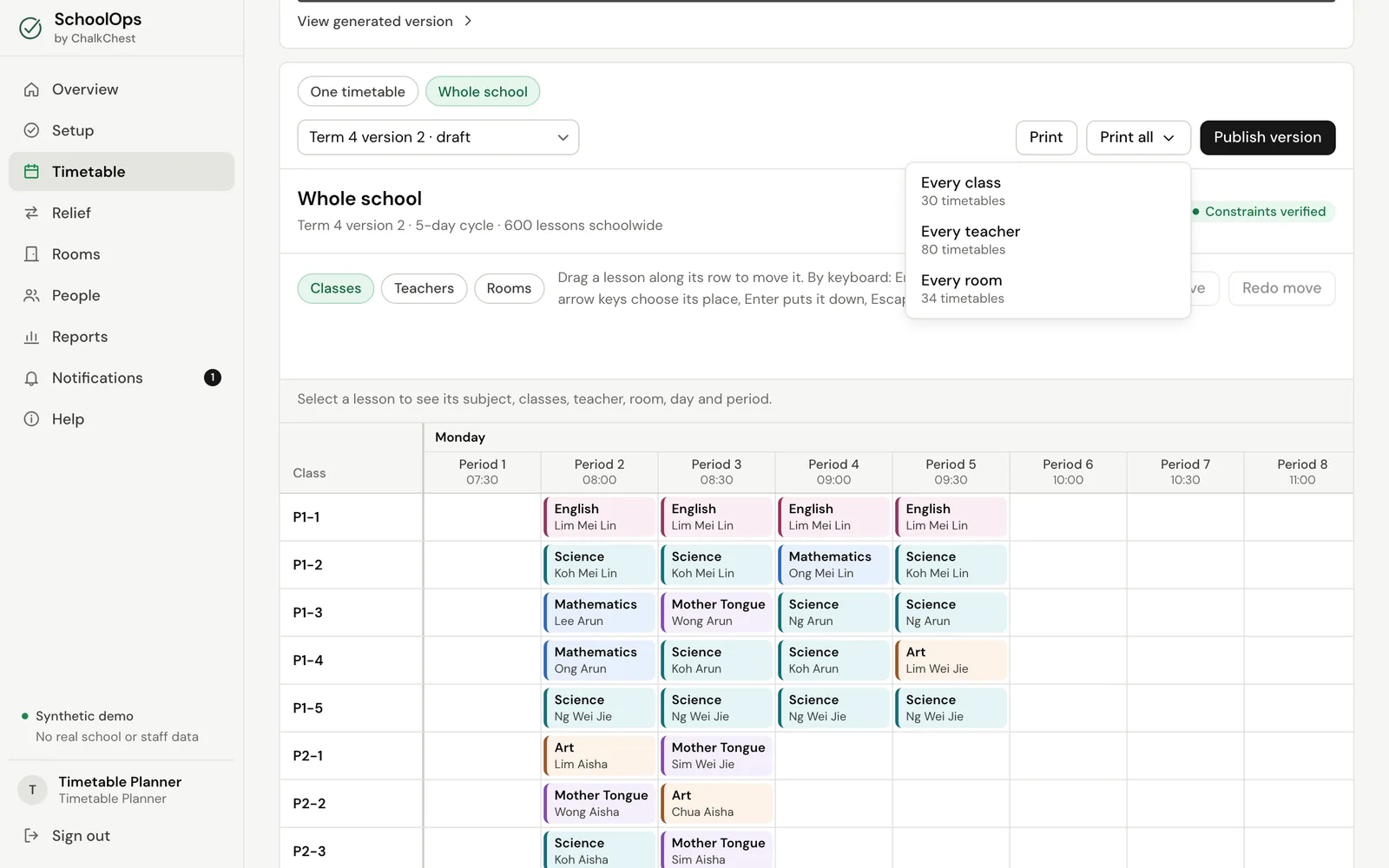Collapse the Print all dropdown
The height and width of the screenshot is (868, 1389).
(1138, 137)
